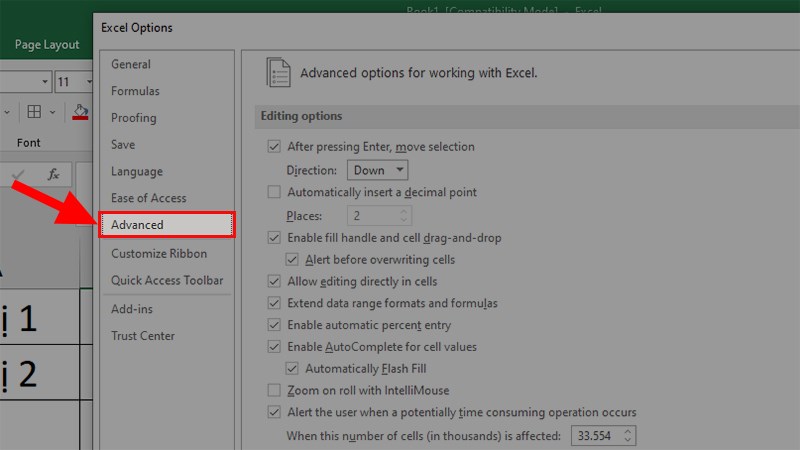Expand the Borders dropdown arrow

pyautogui.click(x=54, y=112)
